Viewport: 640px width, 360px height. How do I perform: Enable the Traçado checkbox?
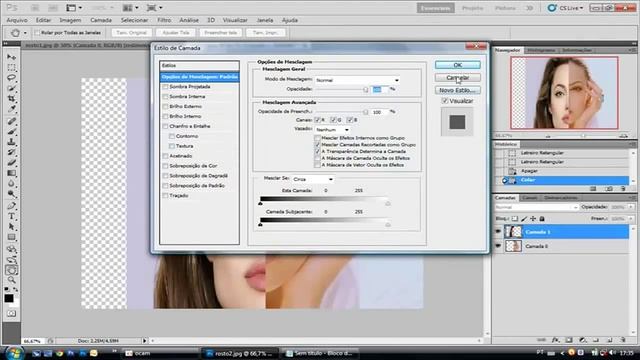165,196
